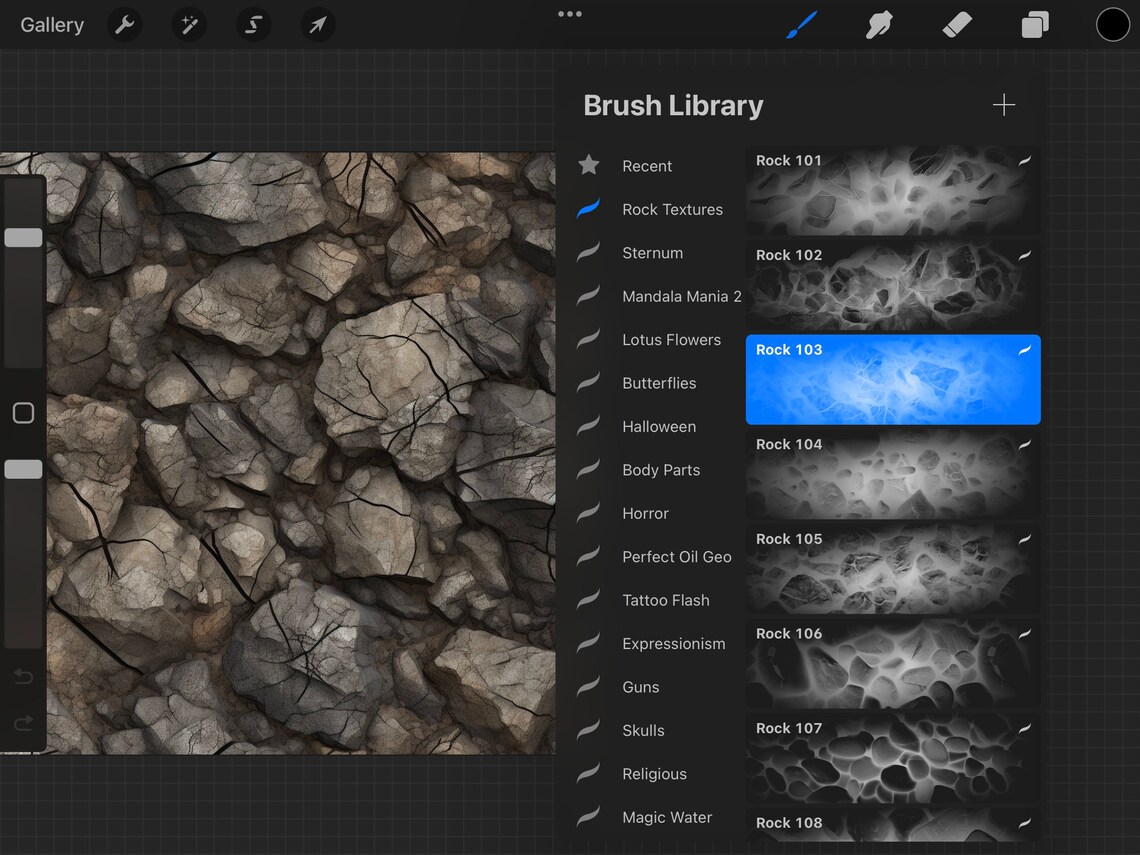1140x855 pixels.
Task: Tap the Redo arrow on sidebar
Action: [23, 723]
